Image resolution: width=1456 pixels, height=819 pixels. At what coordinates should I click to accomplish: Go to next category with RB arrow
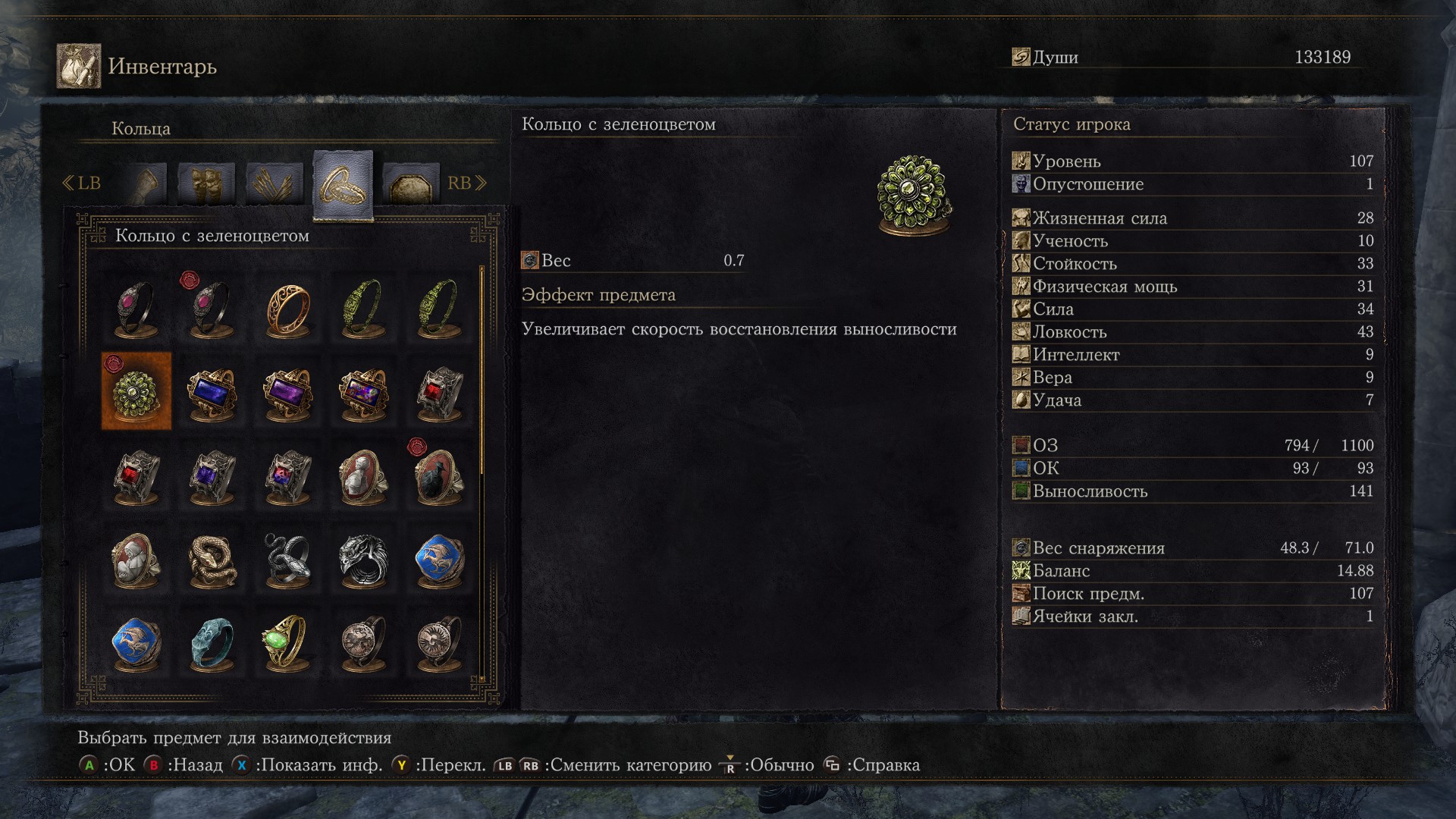point(466,183)
